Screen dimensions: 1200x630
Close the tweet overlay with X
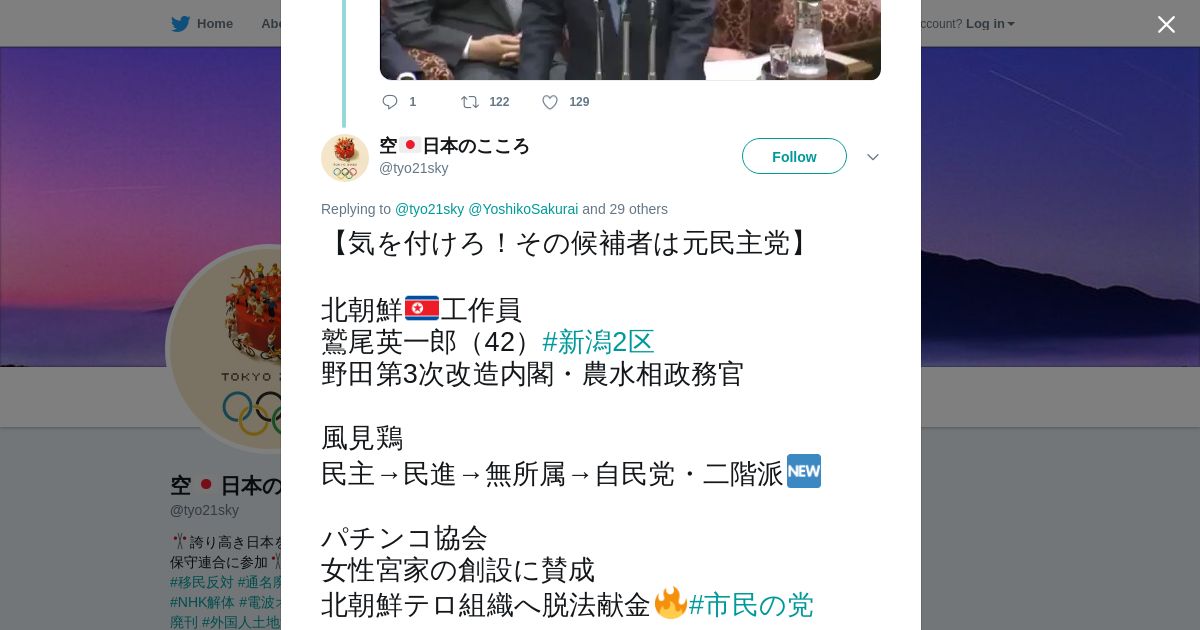click(x=1166, y=24)
